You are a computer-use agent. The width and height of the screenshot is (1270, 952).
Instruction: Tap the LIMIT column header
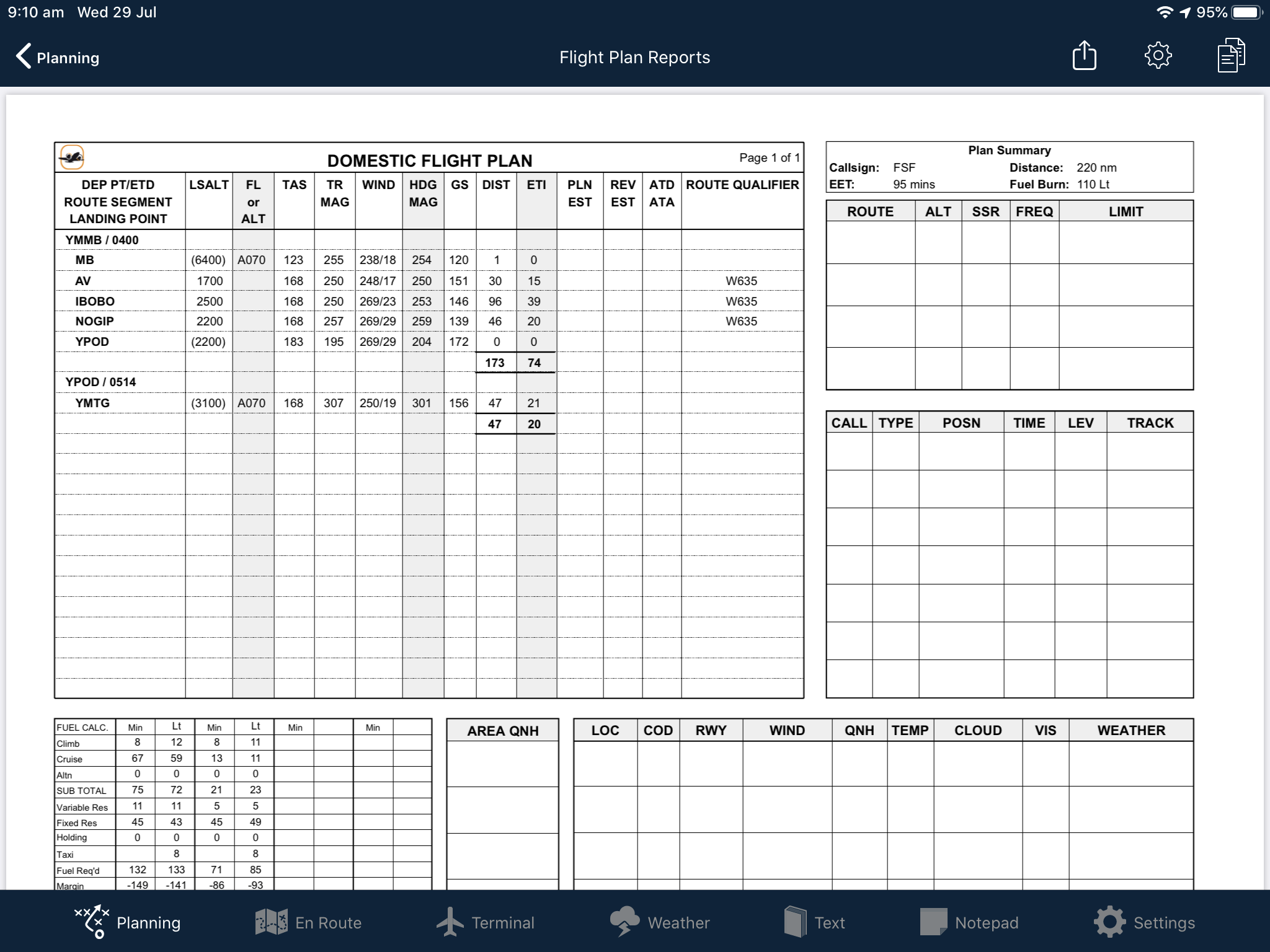[x=1126, y=211]
